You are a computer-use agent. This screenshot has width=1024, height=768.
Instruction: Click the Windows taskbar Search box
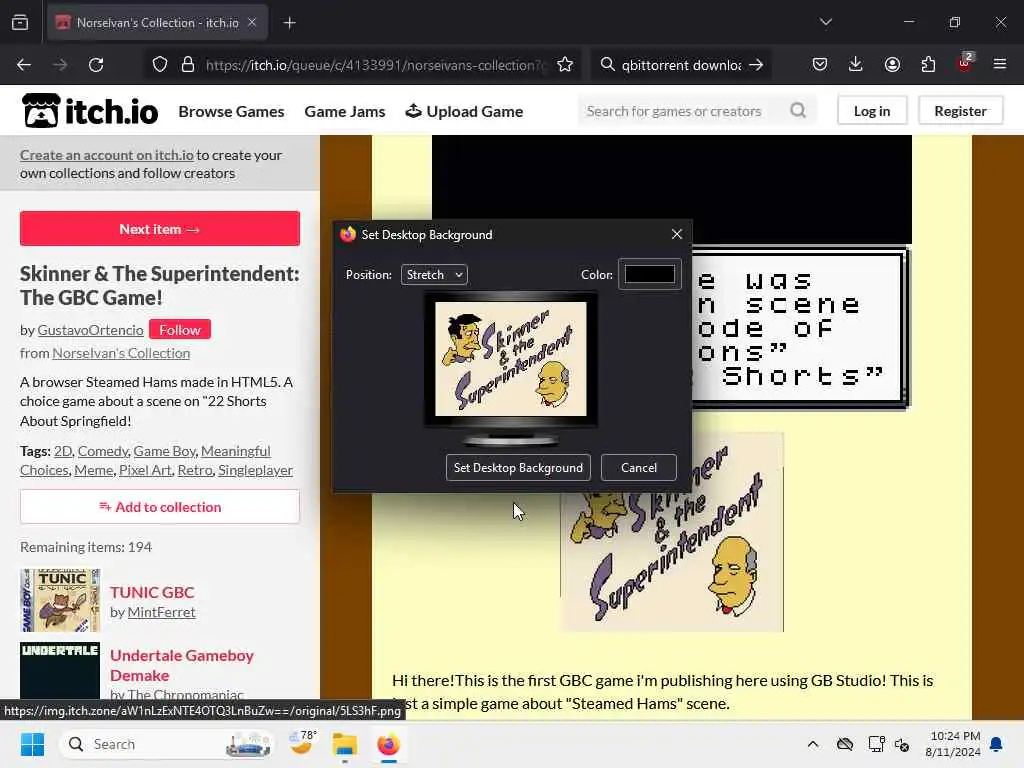167,744
